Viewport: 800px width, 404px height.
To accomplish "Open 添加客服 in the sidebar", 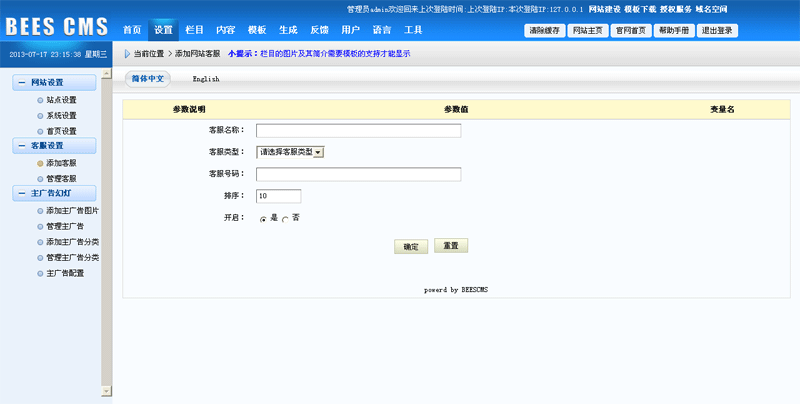I will pos(61,163).
